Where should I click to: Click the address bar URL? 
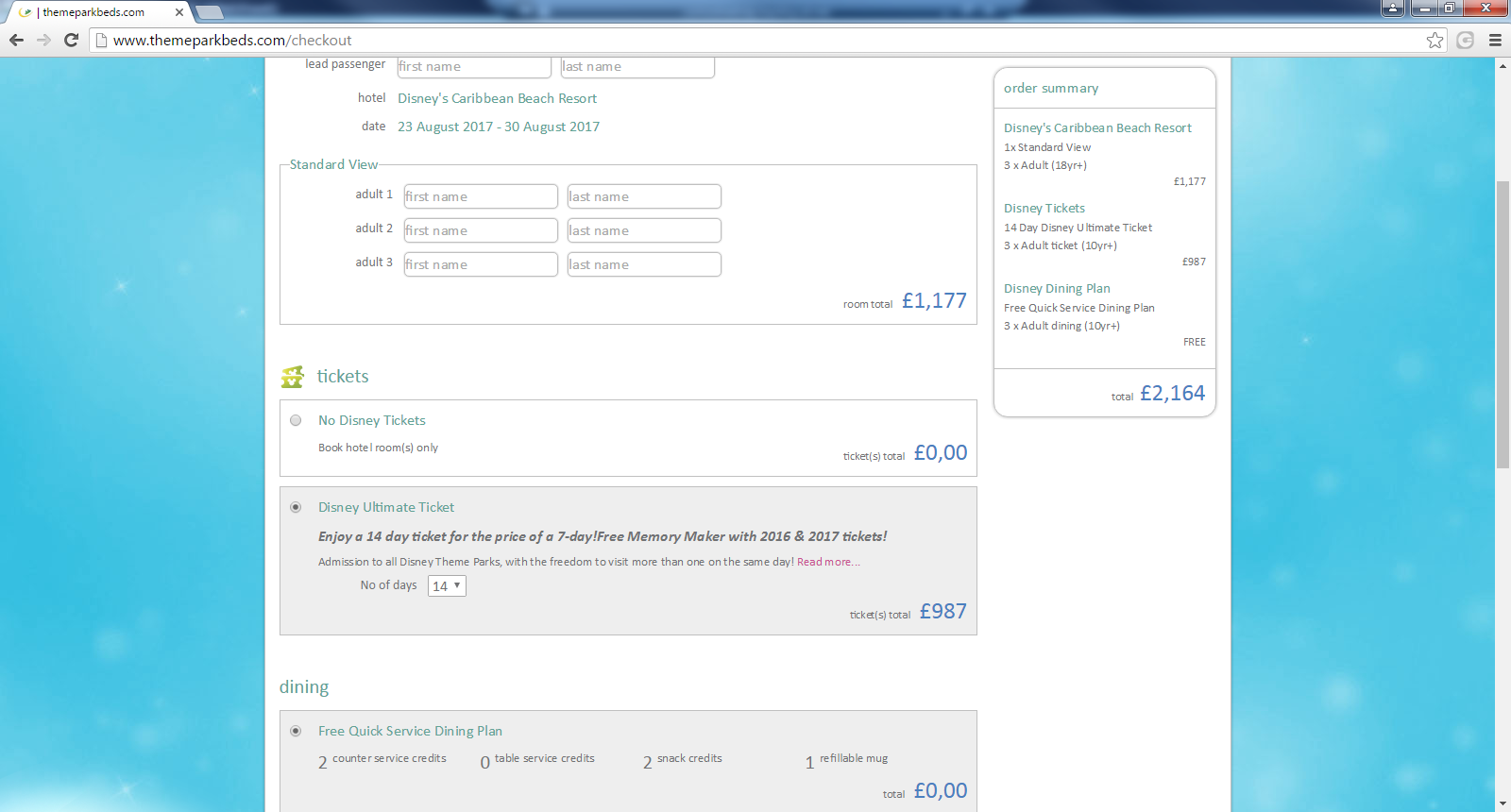(232, 40)
